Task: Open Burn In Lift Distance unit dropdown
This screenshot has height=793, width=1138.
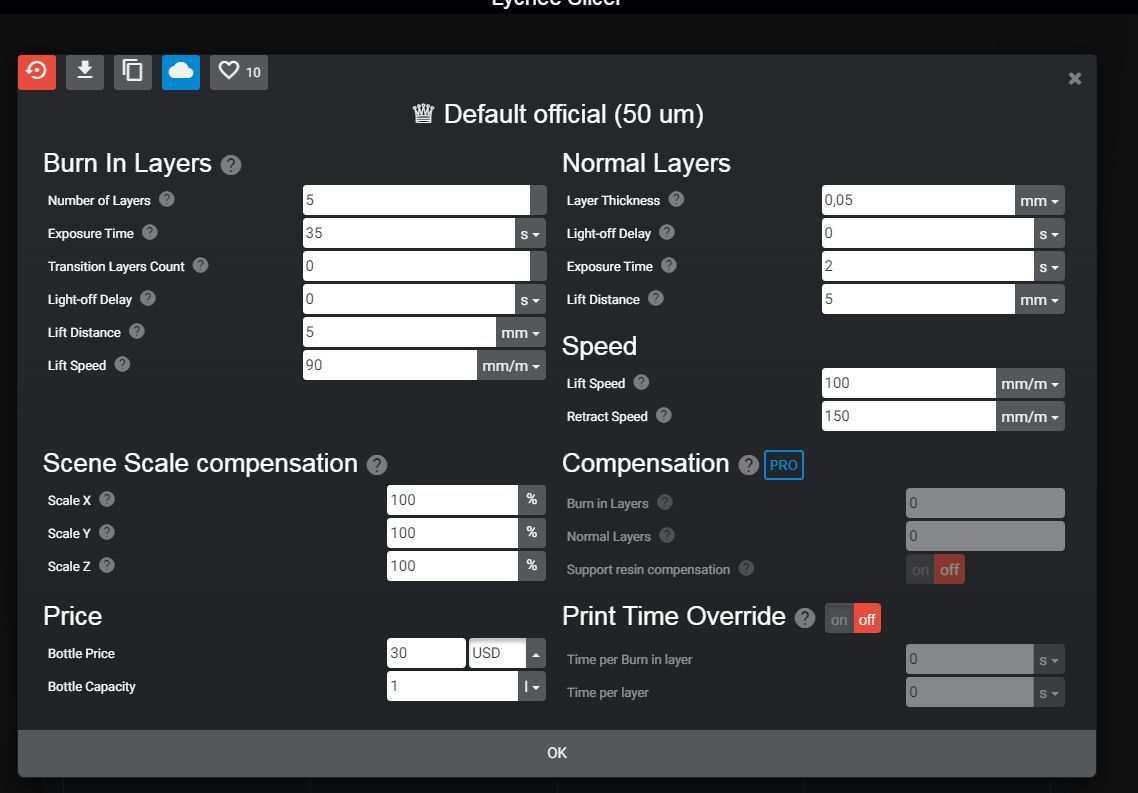Action: click(520, 332)
